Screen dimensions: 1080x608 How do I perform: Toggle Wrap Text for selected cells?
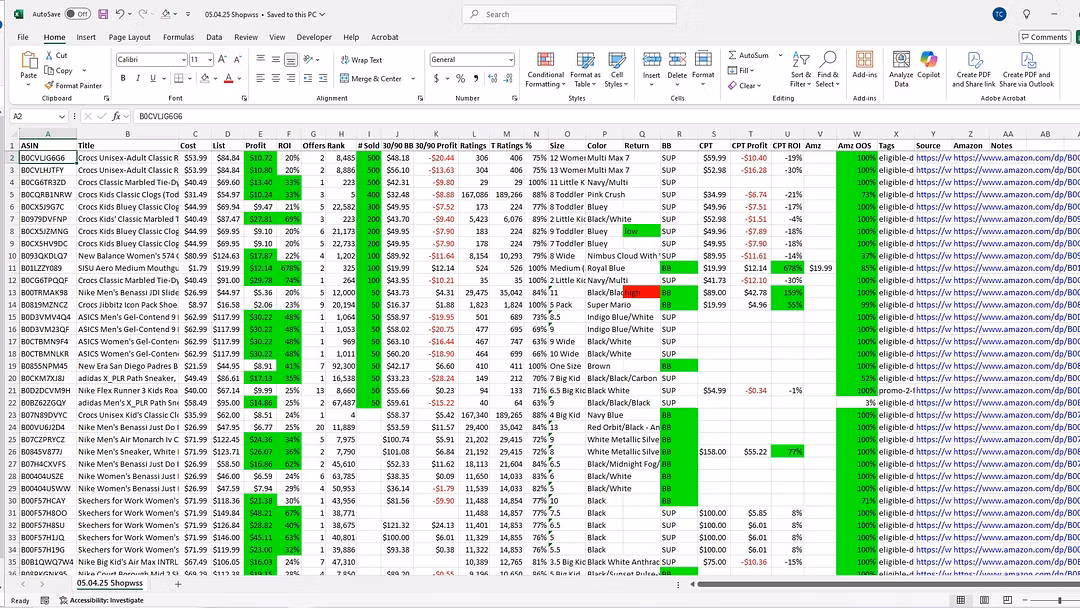pyautogui.click(x=361, y=60)
